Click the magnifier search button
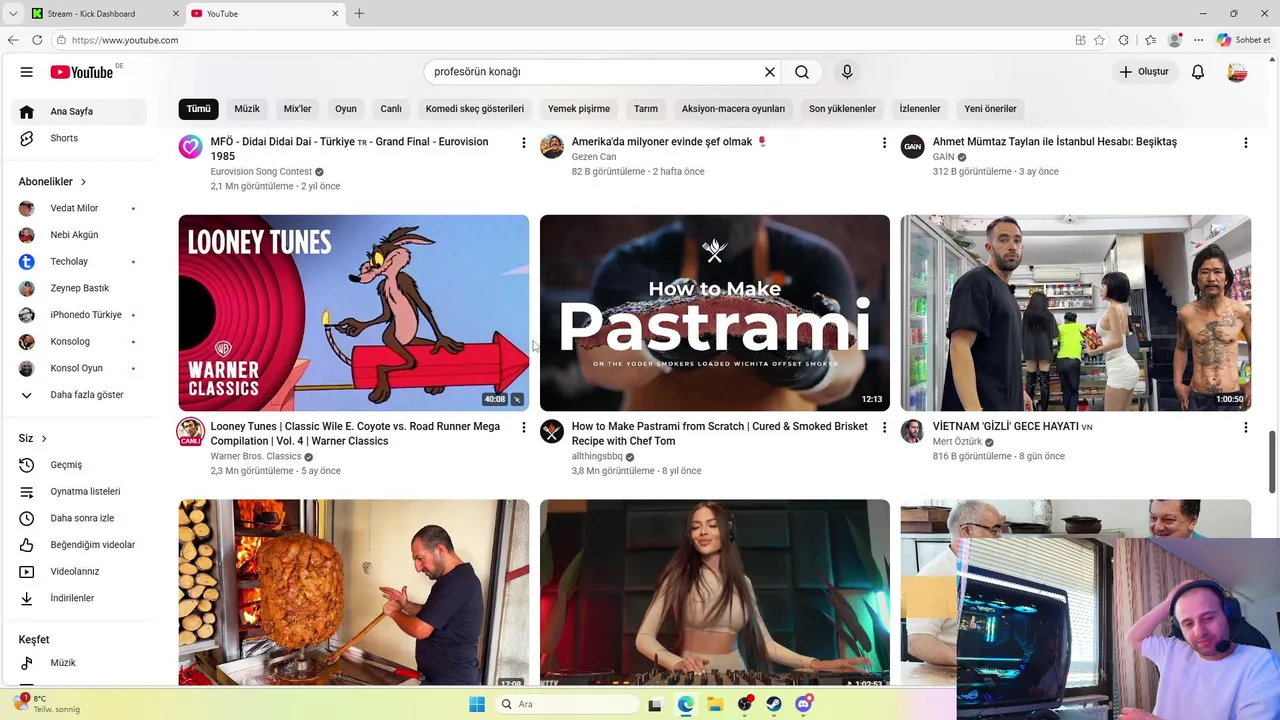 [802, 72]
